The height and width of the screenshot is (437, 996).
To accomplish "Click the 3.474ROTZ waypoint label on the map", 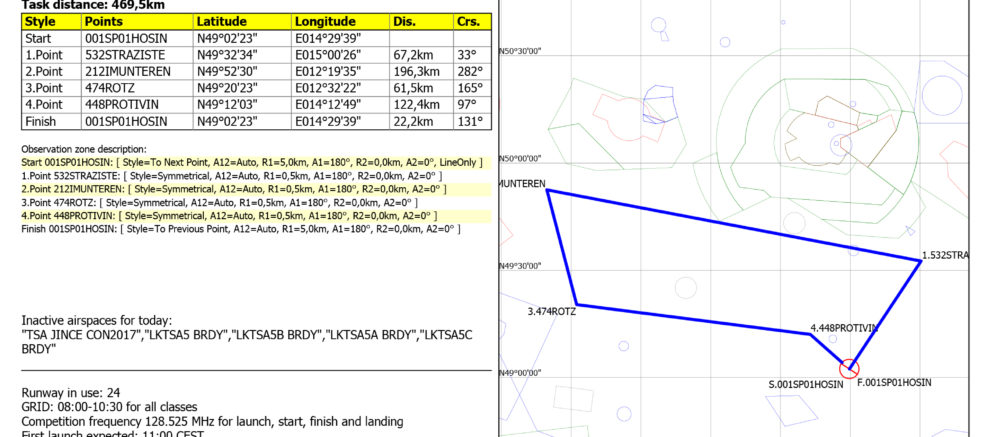I will click(x=551, y=312).
